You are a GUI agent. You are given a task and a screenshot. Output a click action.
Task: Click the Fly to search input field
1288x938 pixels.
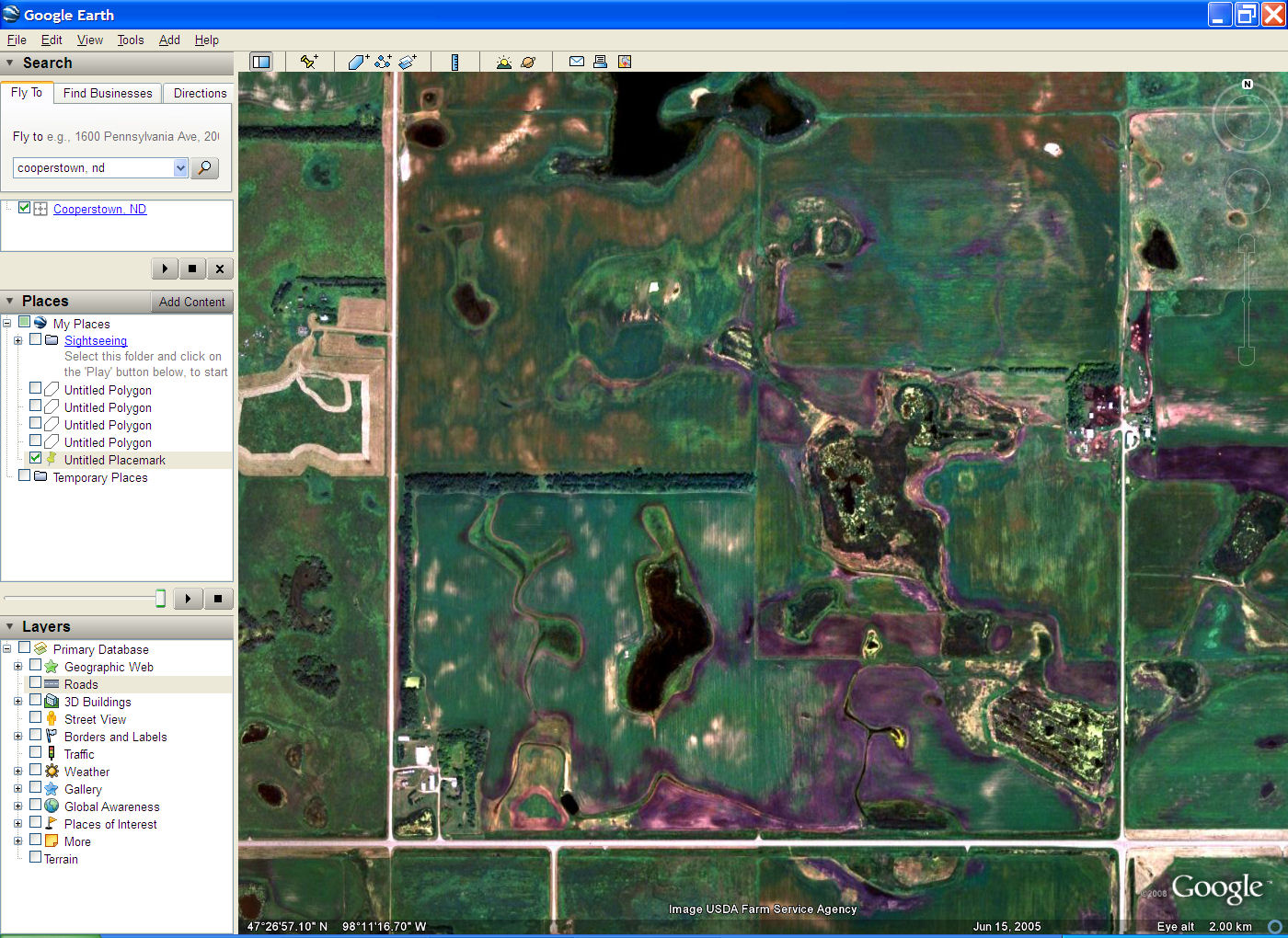coord(94,167)
